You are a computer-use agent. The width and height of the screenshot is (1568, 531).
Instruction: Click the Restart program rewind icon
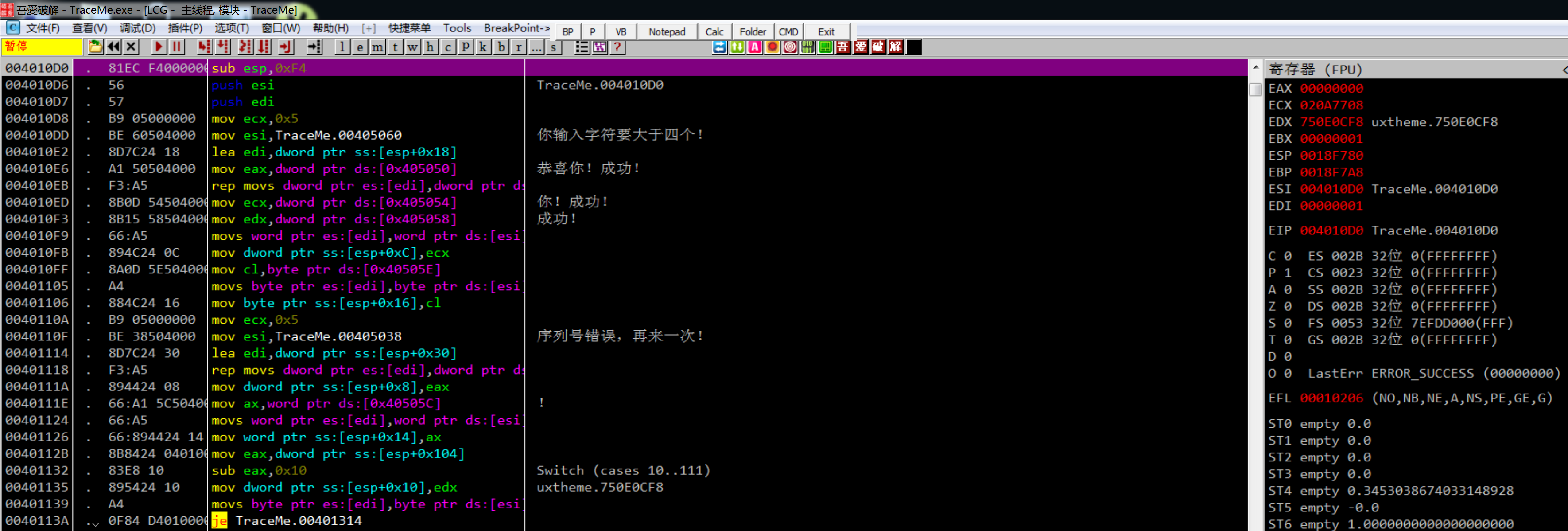(113, 47)
